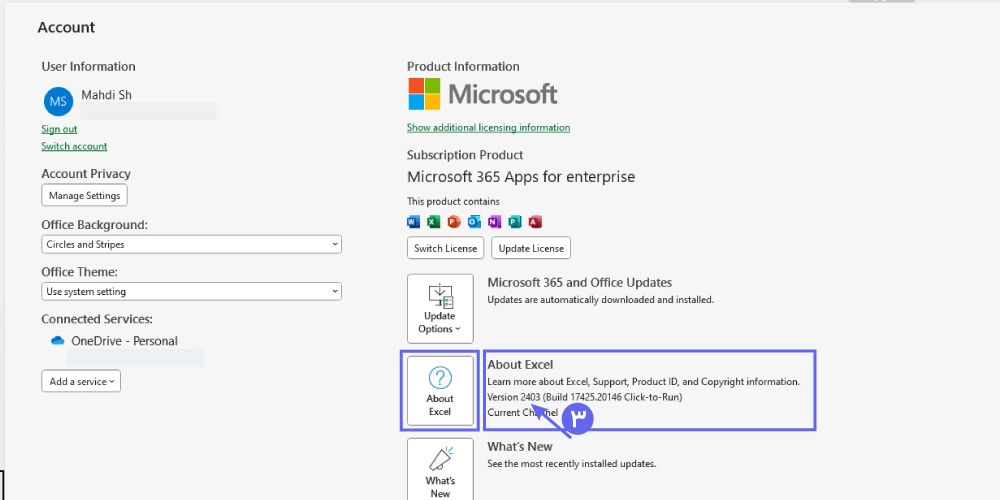Open the Office Background dropdown
This screenshot has height=500, width=1000.
pyautogui.click(x=191, y=244)
